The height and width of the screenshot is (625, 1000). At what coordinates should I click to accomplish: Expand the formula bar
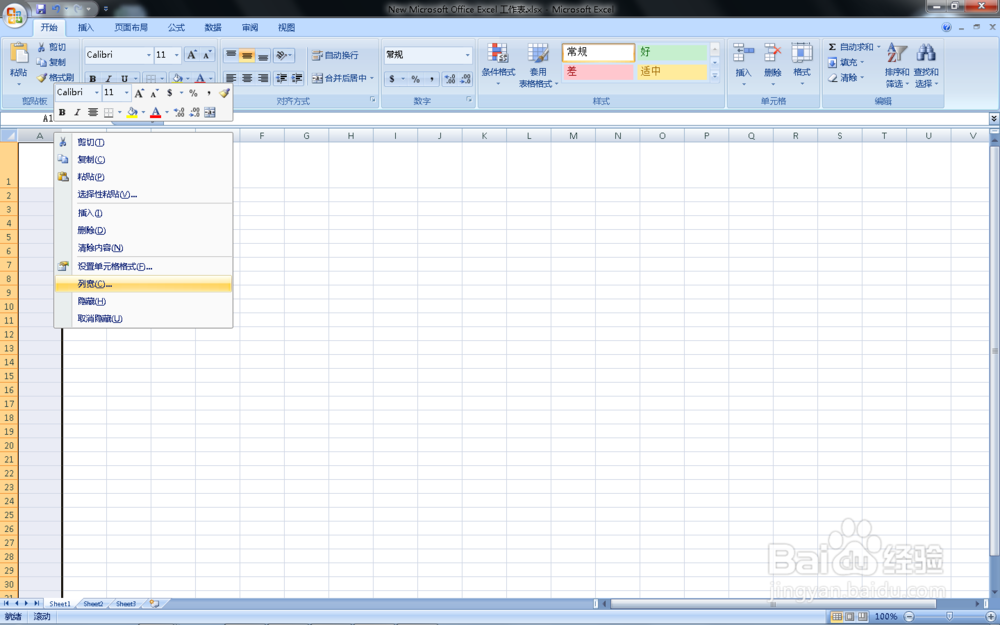994,119
